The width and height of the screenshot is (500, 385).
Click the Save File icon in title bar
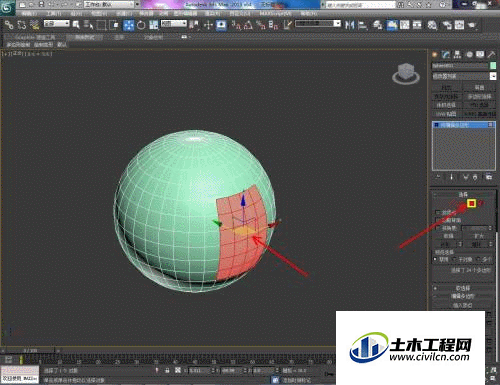coord(41,4)
